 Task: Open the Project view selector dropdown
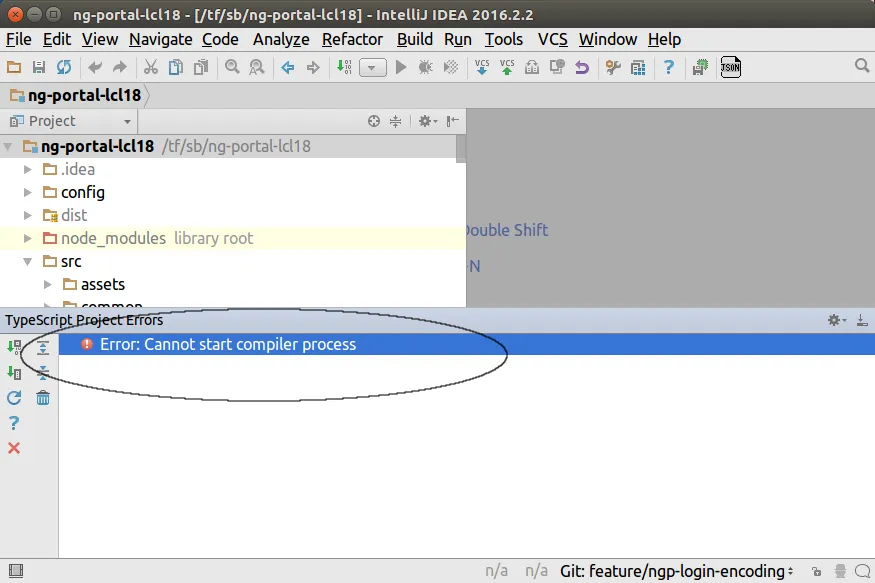71,121
